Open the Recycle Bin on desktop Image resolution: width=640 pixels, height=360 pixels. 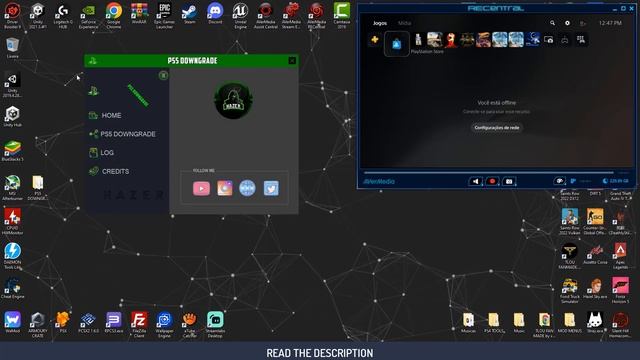coord(12,48)
